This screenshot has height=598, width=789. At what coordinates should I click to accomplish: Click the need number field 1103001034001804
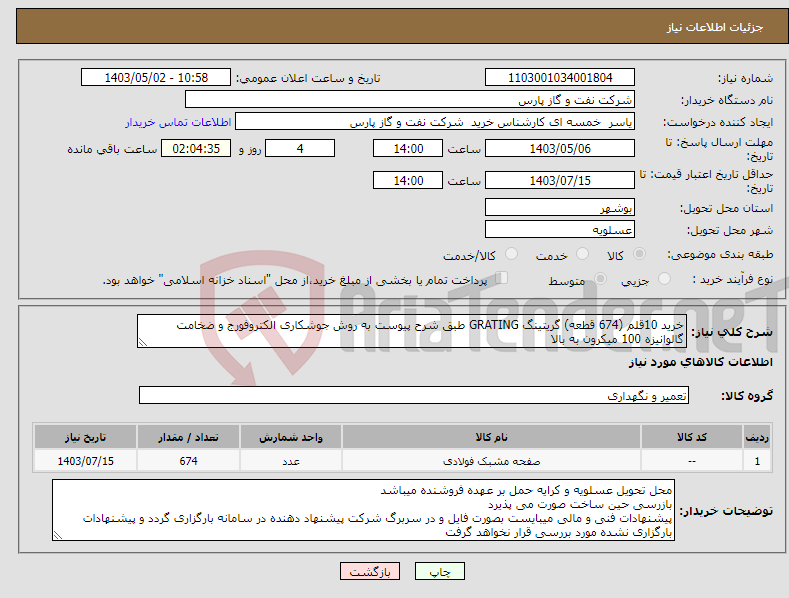pos(560,78)
